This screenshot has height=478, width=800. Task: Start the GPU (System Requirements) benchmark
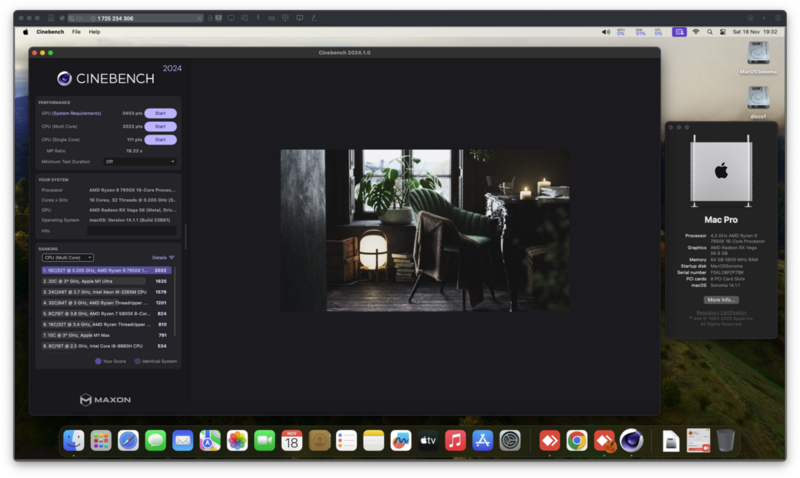coord(160,113)
